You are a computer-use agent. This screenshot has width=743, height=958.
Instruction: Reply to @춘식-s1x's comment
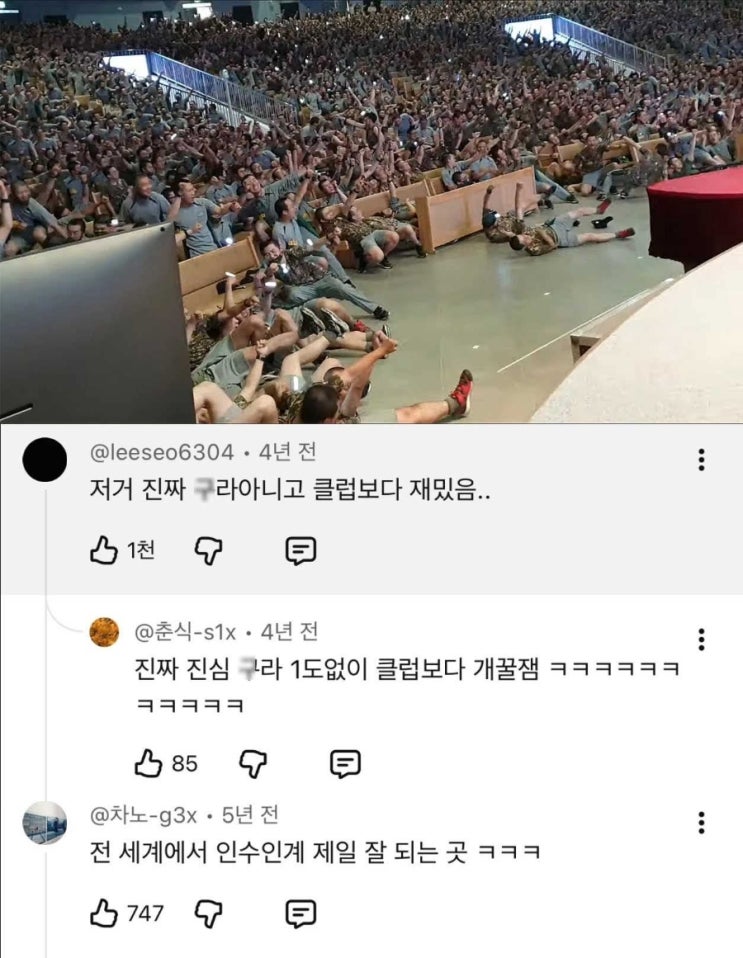pos(345,764)
